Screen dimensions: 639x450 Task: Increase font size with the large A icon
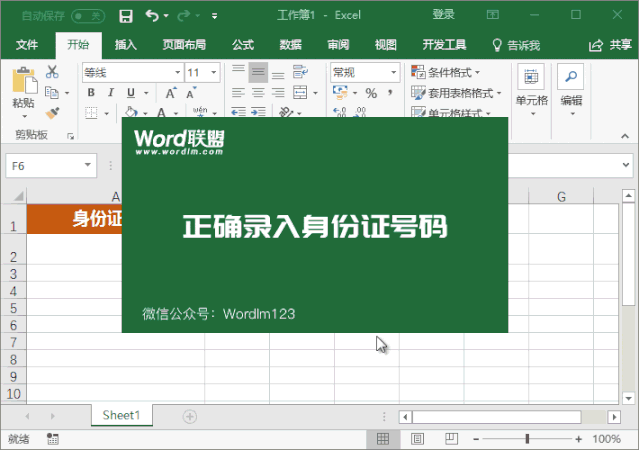[x=171, y=93]
